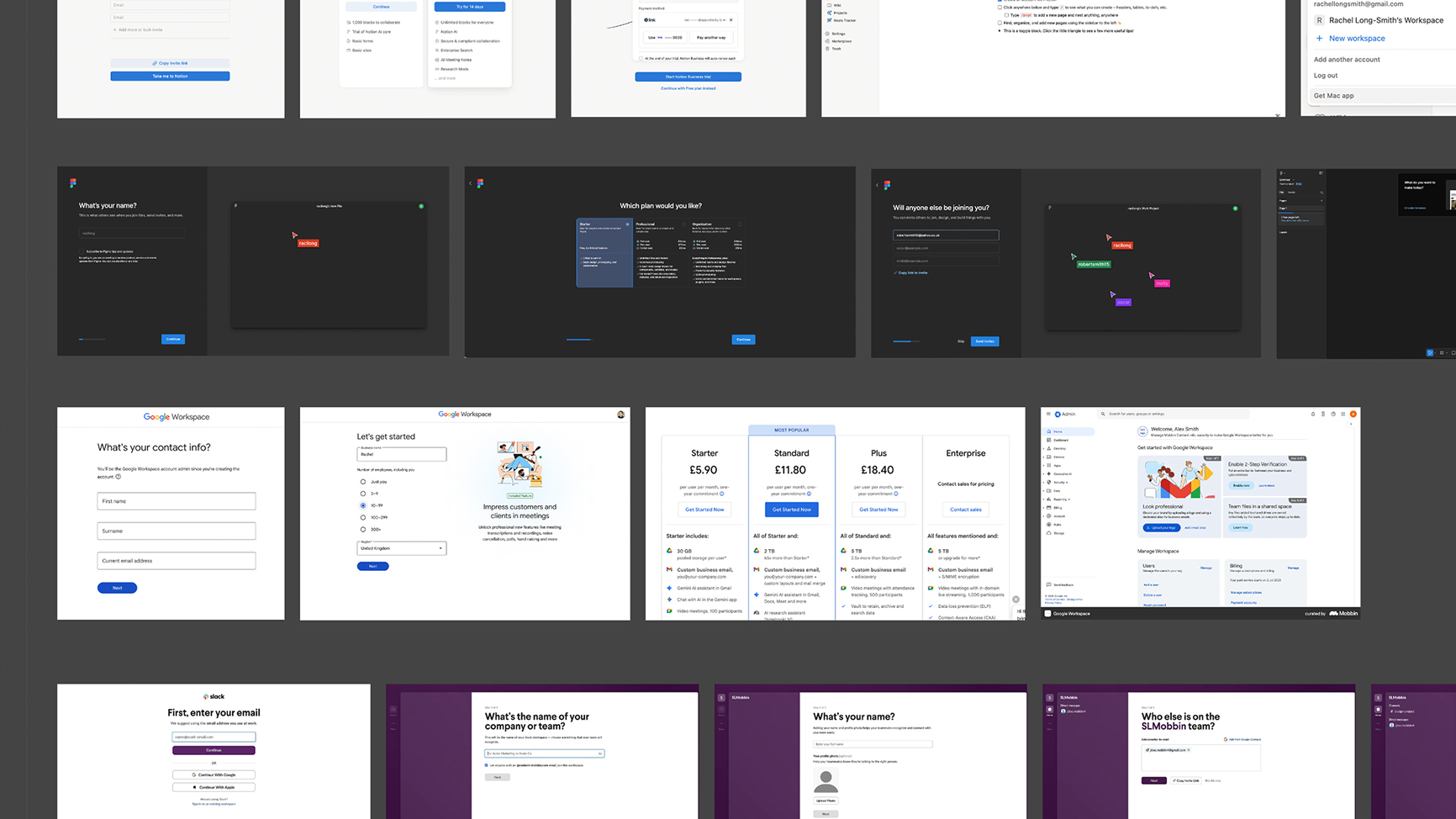Click Contact sales under Enterprise plan

[965, 510]
